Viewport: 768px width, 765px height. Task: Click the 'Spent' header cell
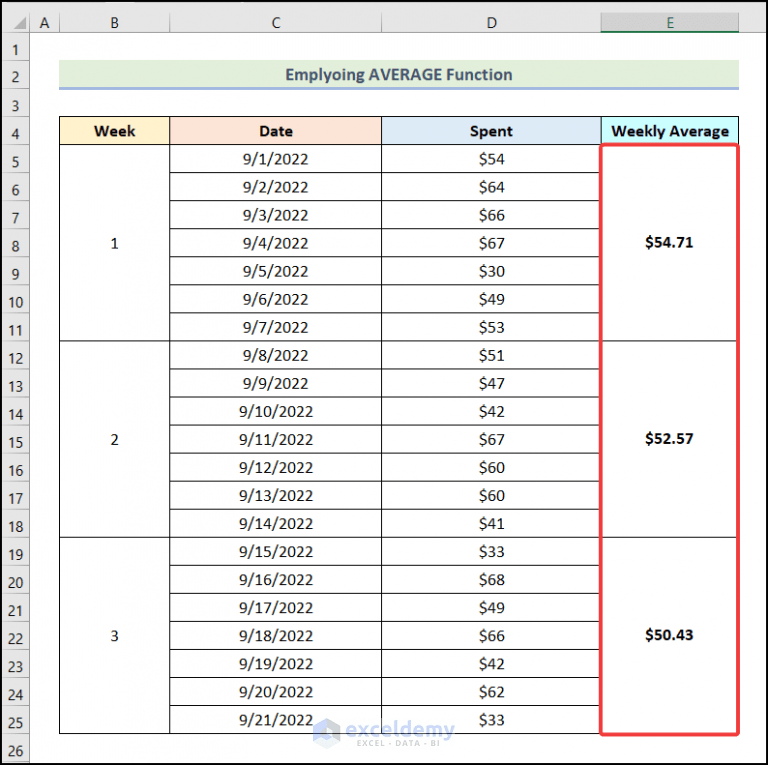tap(491, 131)
